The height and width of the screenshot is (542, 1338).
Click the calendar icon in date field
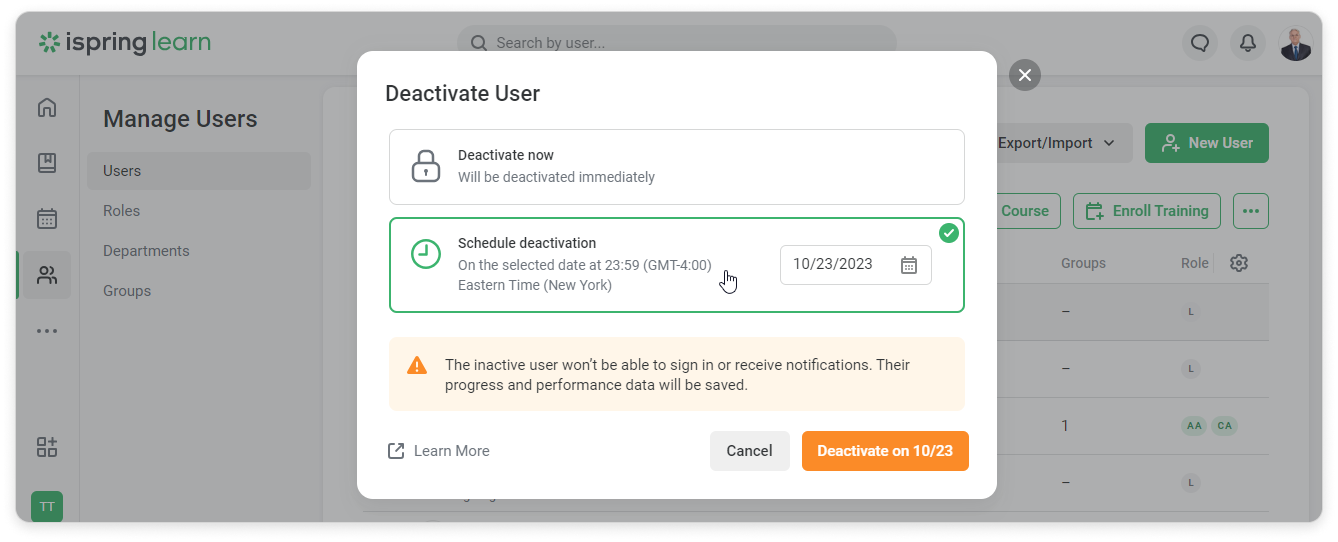pos(909,265)
